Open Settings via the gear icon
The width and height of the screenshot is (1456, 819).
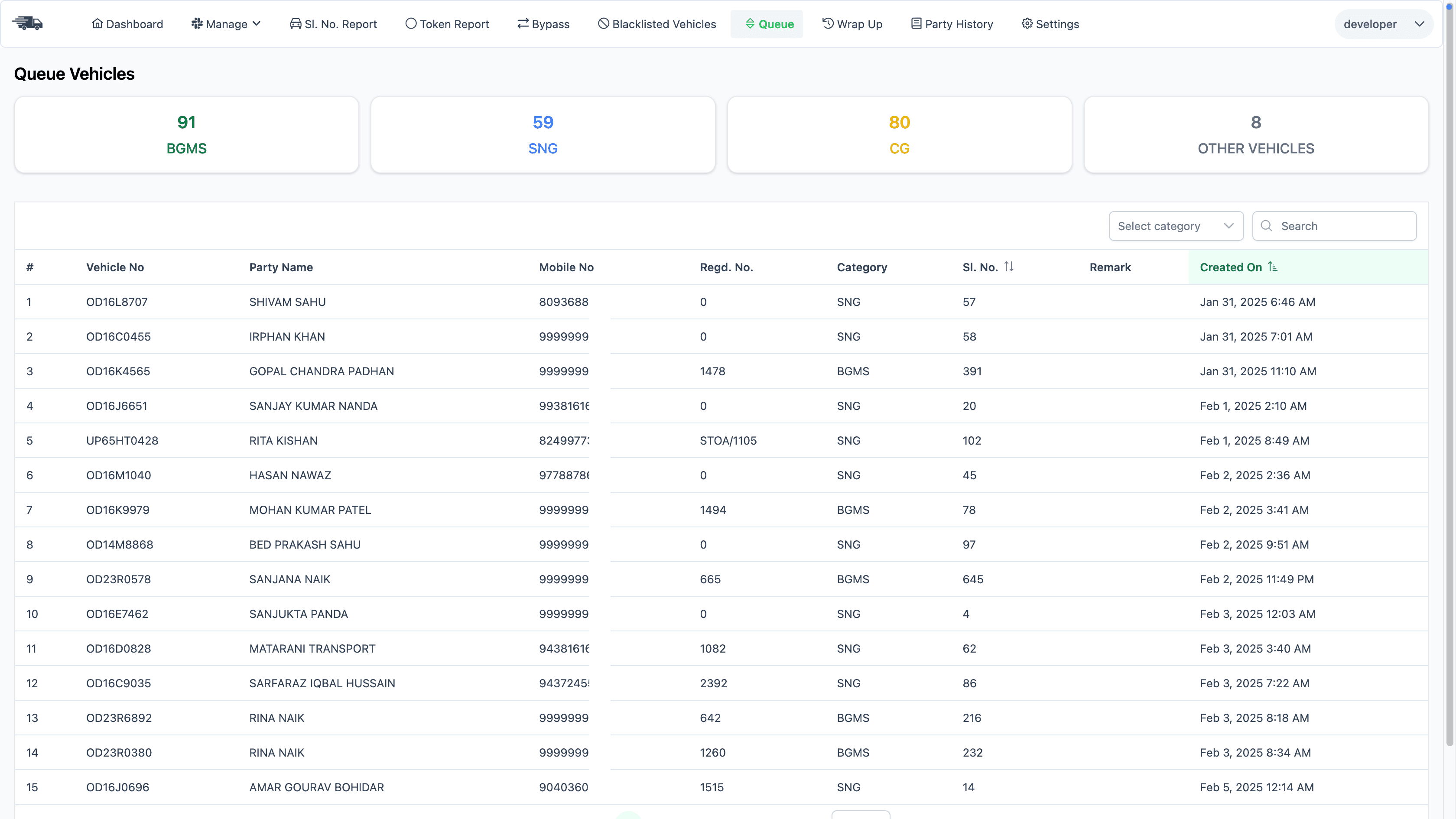click(x=1027, y=24)
